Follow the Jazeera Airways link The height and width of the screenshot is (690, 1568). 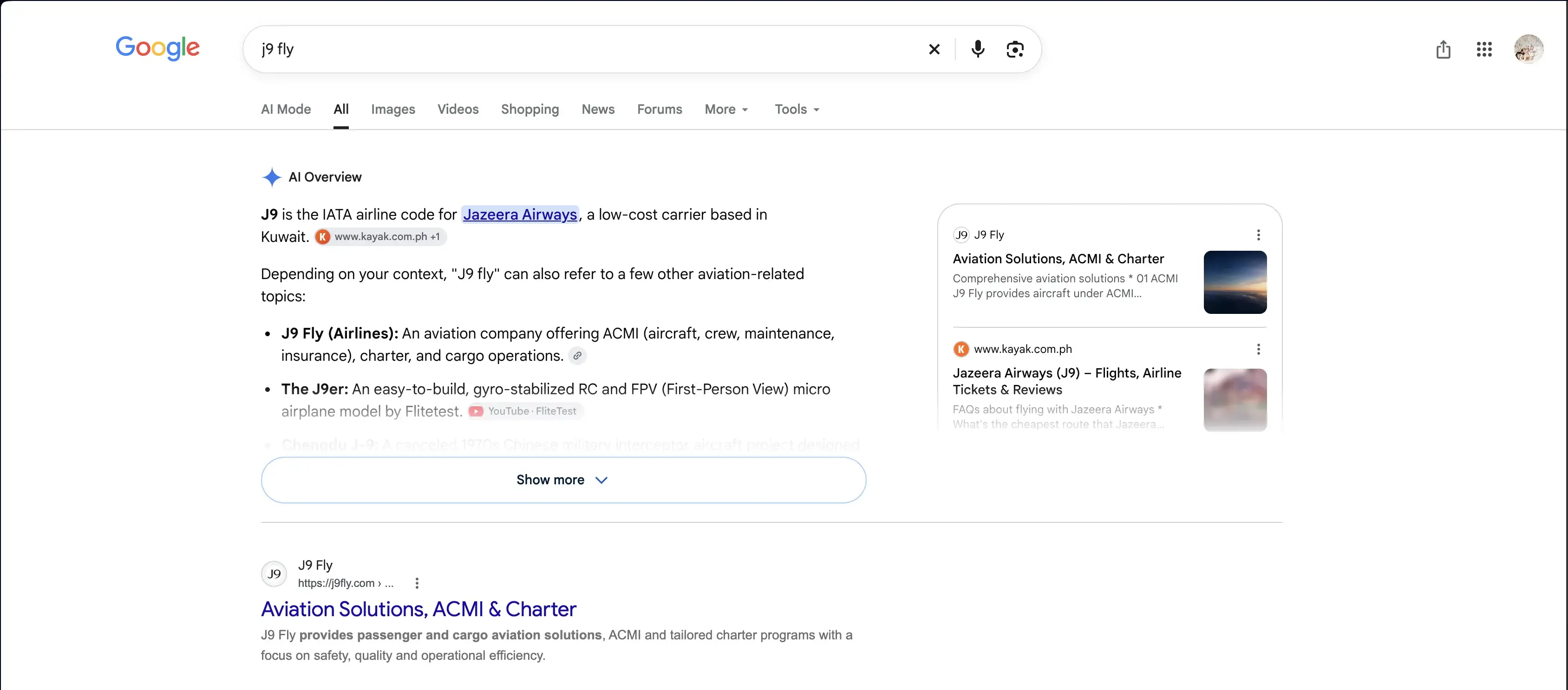[520, 215]
